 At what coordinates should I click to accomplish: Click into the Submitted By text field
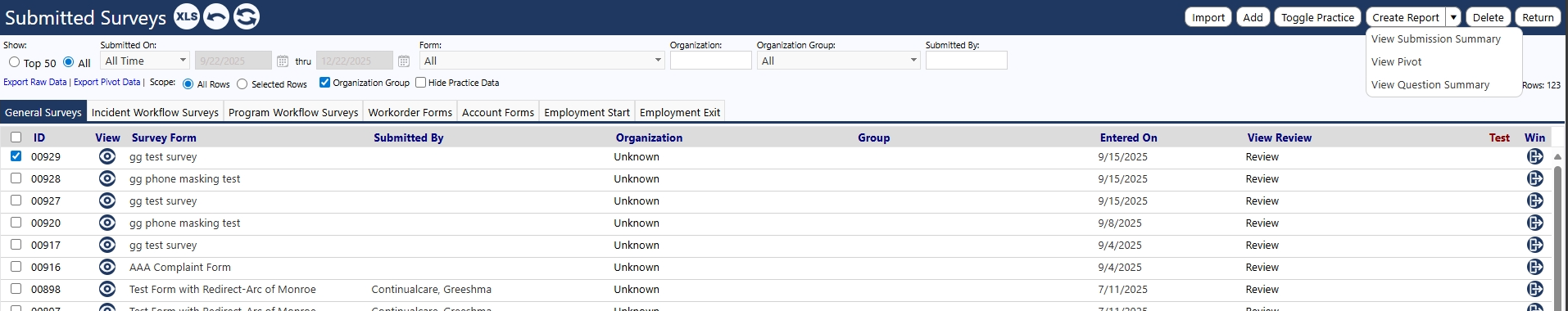pyautogui.click(x=966, y=61)
